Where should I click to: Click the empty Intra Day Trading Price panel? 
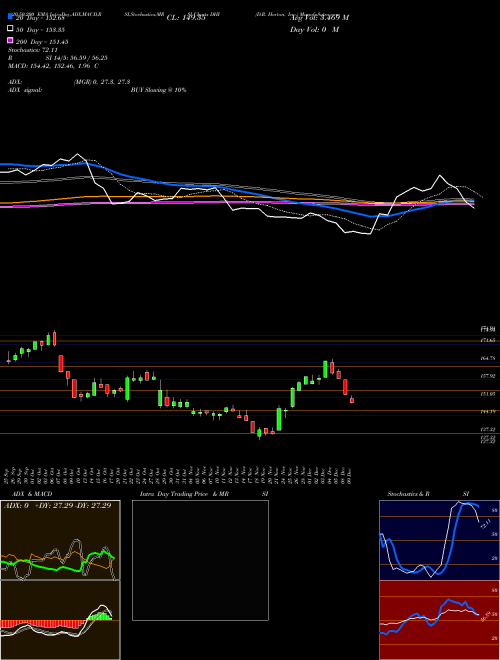[x=200, y=560]
